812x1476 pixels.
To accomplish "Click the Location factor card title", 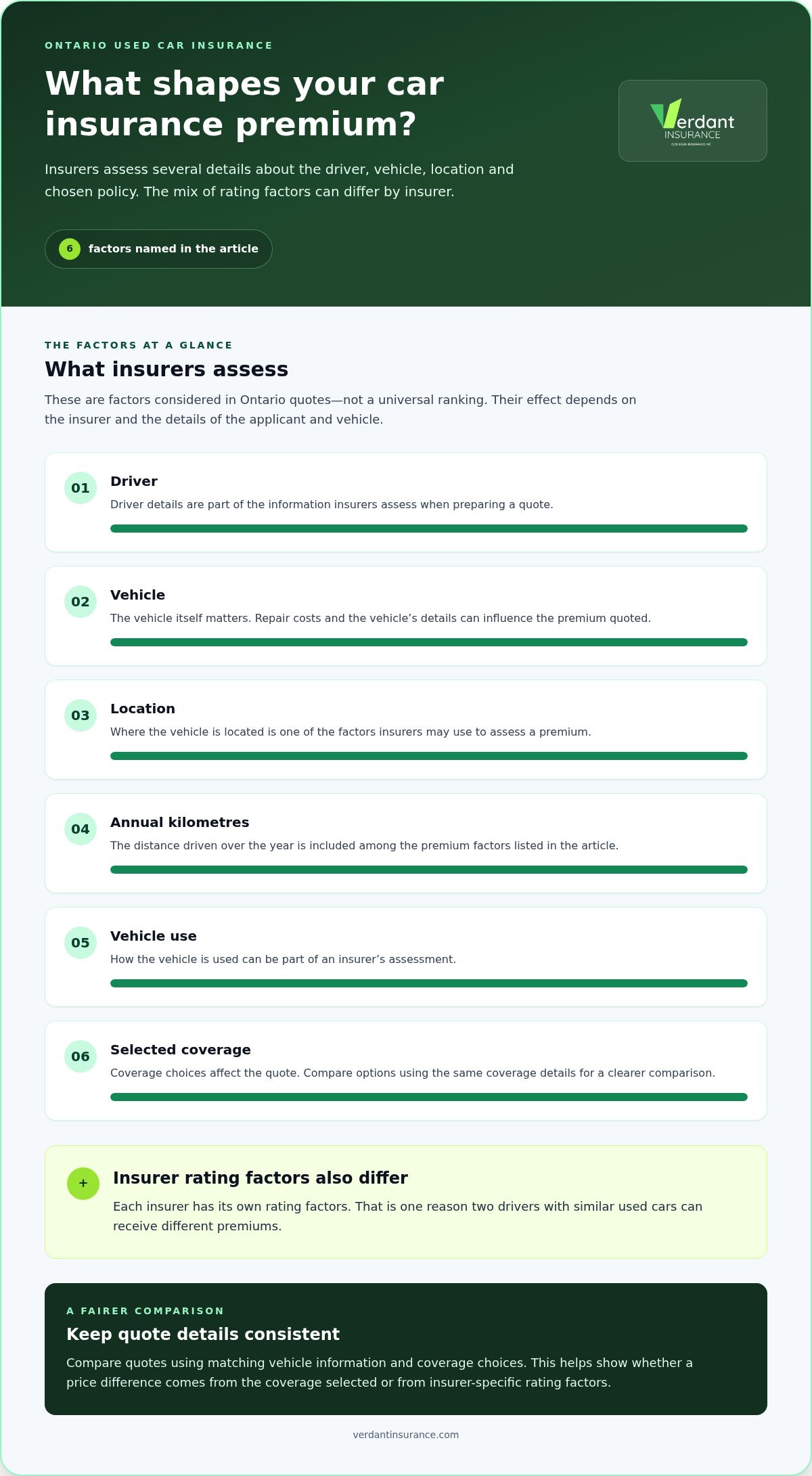I will pyautogui.click(x=143, y=709).
